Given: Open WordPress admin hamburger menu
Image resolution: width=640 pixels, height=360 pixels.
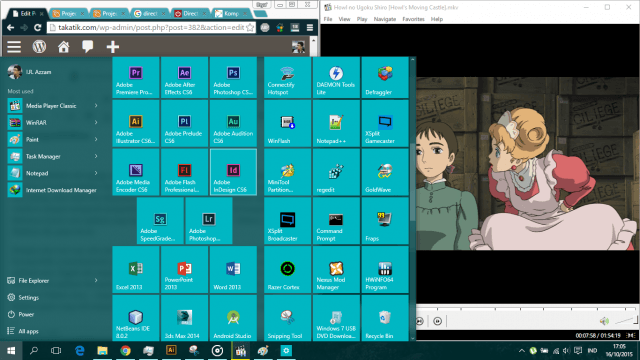Looking at the screenshot, I should pyautogui.click(x=14, y=47).
